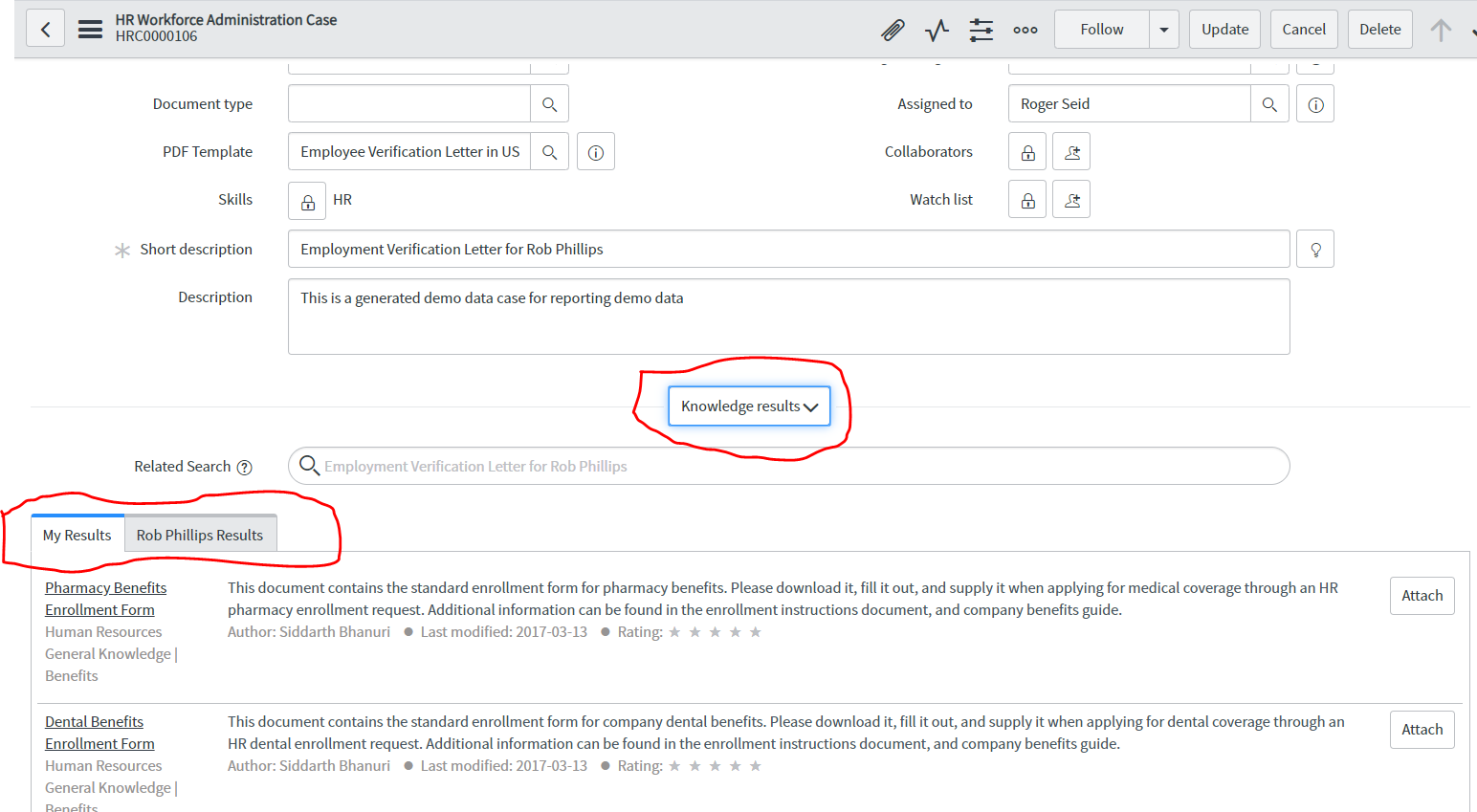Open Pharmacy Benefits Enrollment Form link
Viewport: 1477px width, 812px height.
105,599
